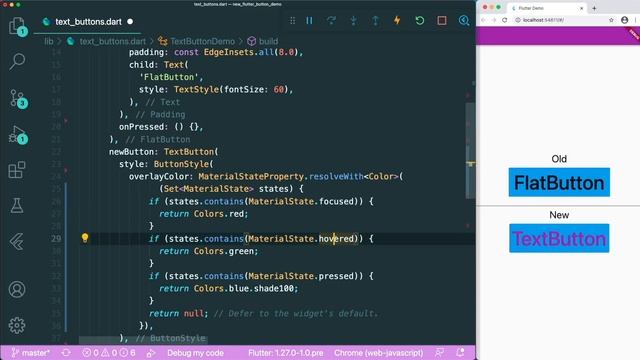Click the debug Step Out icon
The height and width of the screenshot is (360, 640).
click(376, 20)
